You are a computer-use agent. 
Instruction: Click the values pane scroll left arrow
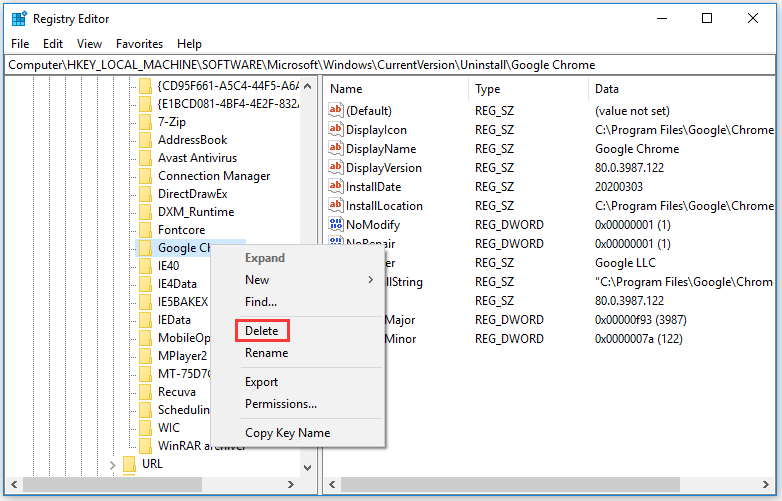(332, 485)
